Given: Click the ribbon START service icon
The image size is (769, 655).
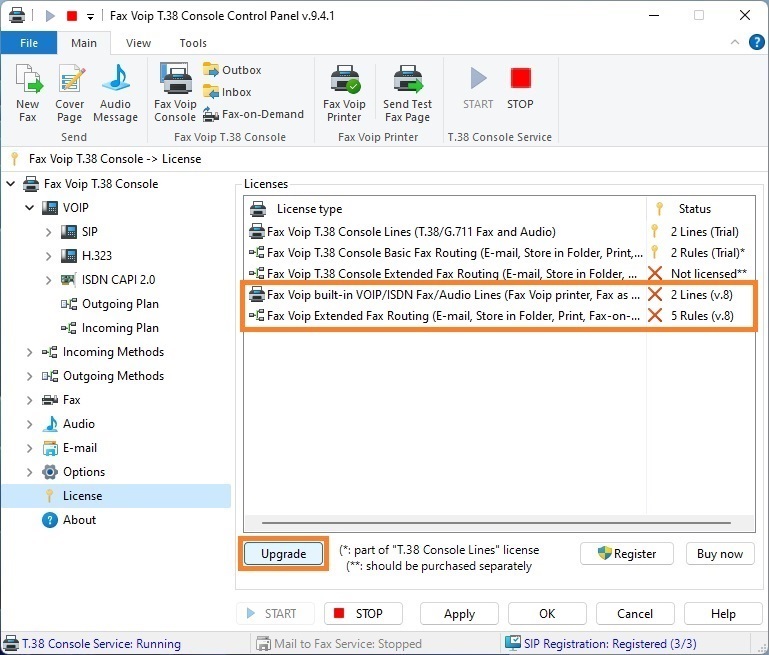Looking at the screenshot, I should click(478, 88).
